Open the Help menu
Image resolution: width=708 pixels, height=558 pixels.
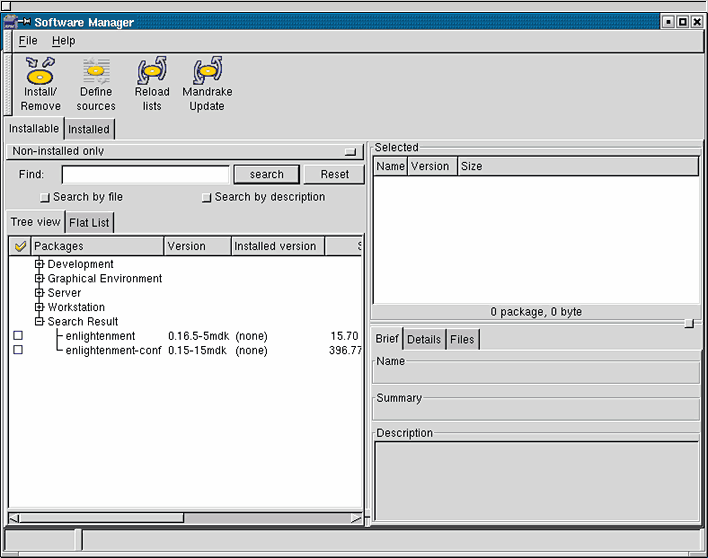(x=63, y=41)
